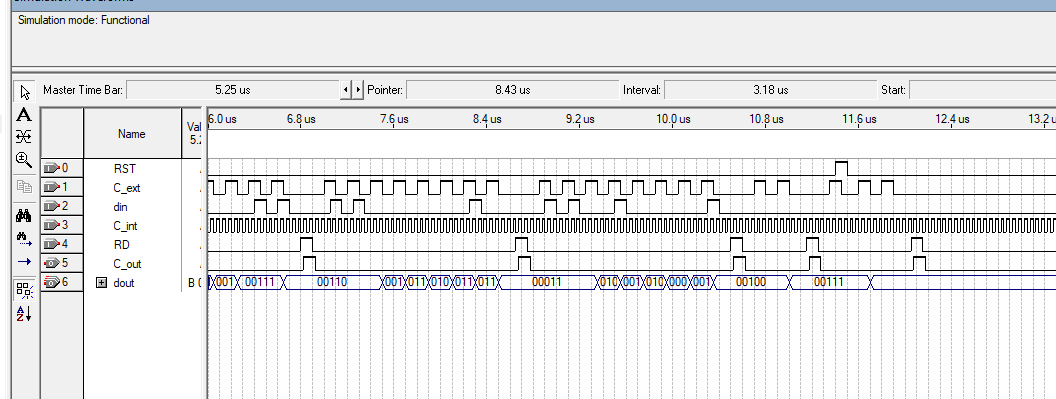Viewport: 1056px width, 399px height.
Task: Click the 6.8 us ruler mark
Action: coord(301,119)
